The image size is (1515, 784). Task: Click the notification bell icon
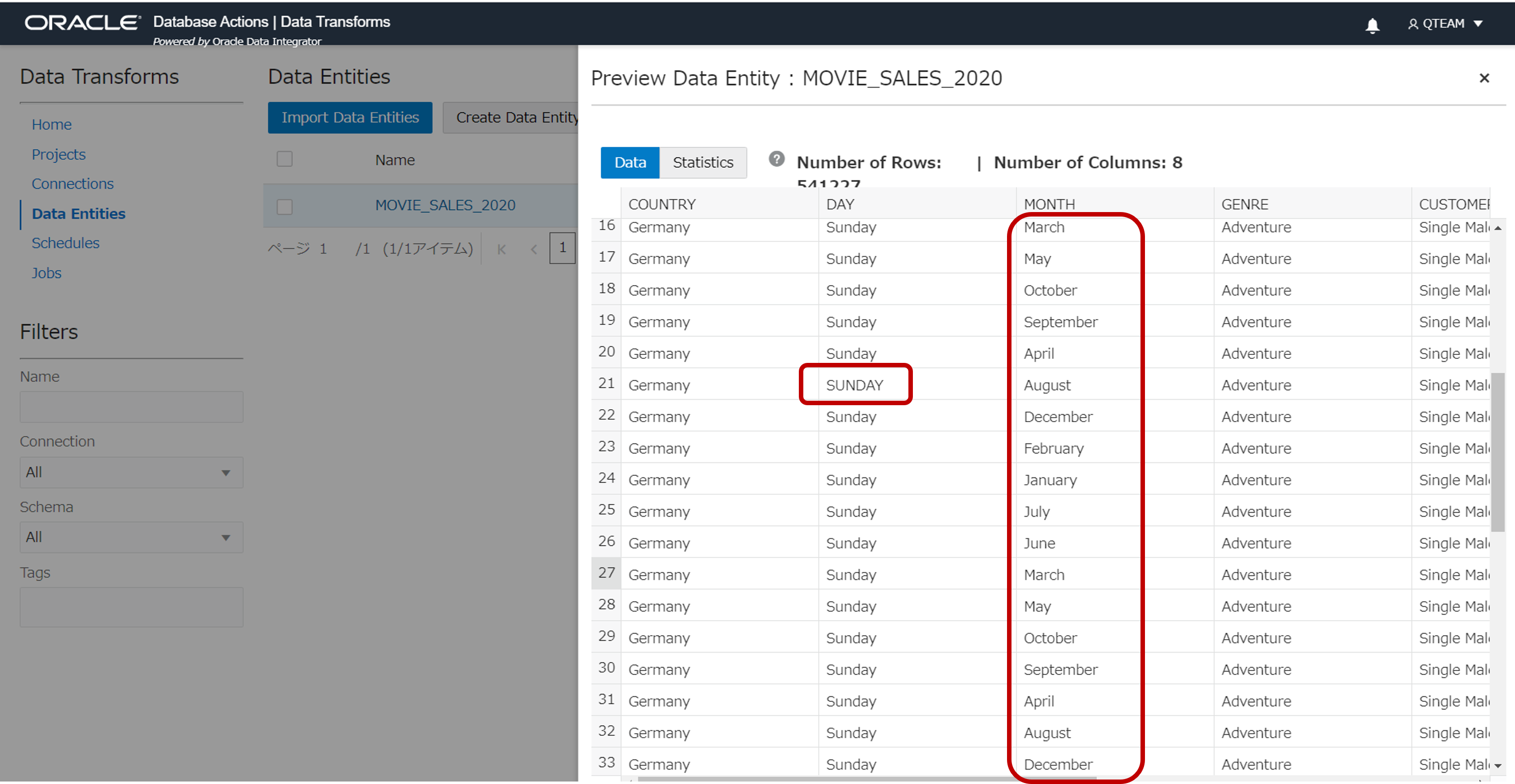point(1372,25)
